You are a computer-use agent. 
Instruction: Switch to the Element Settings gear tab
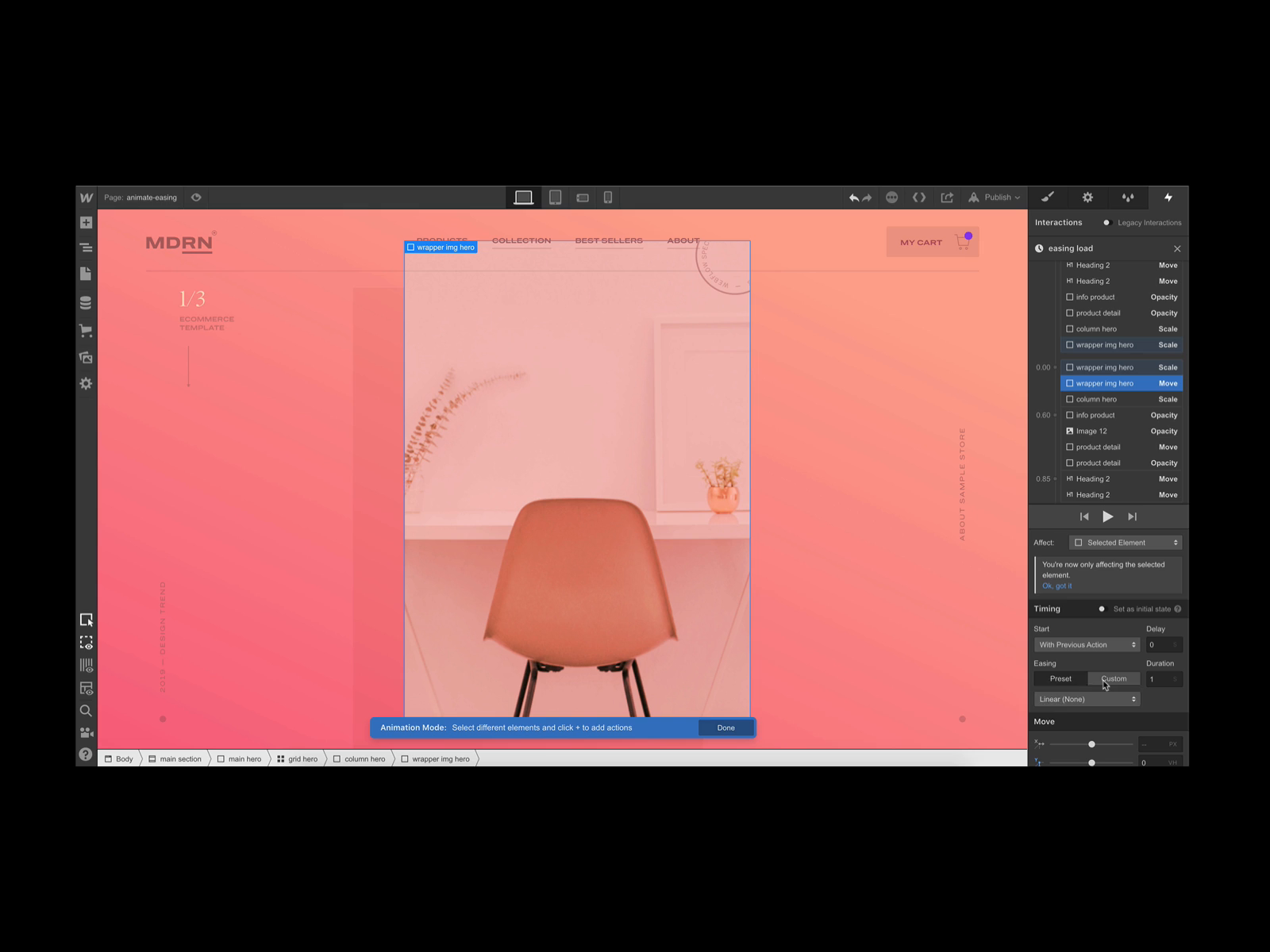(x=1088, y=198)
